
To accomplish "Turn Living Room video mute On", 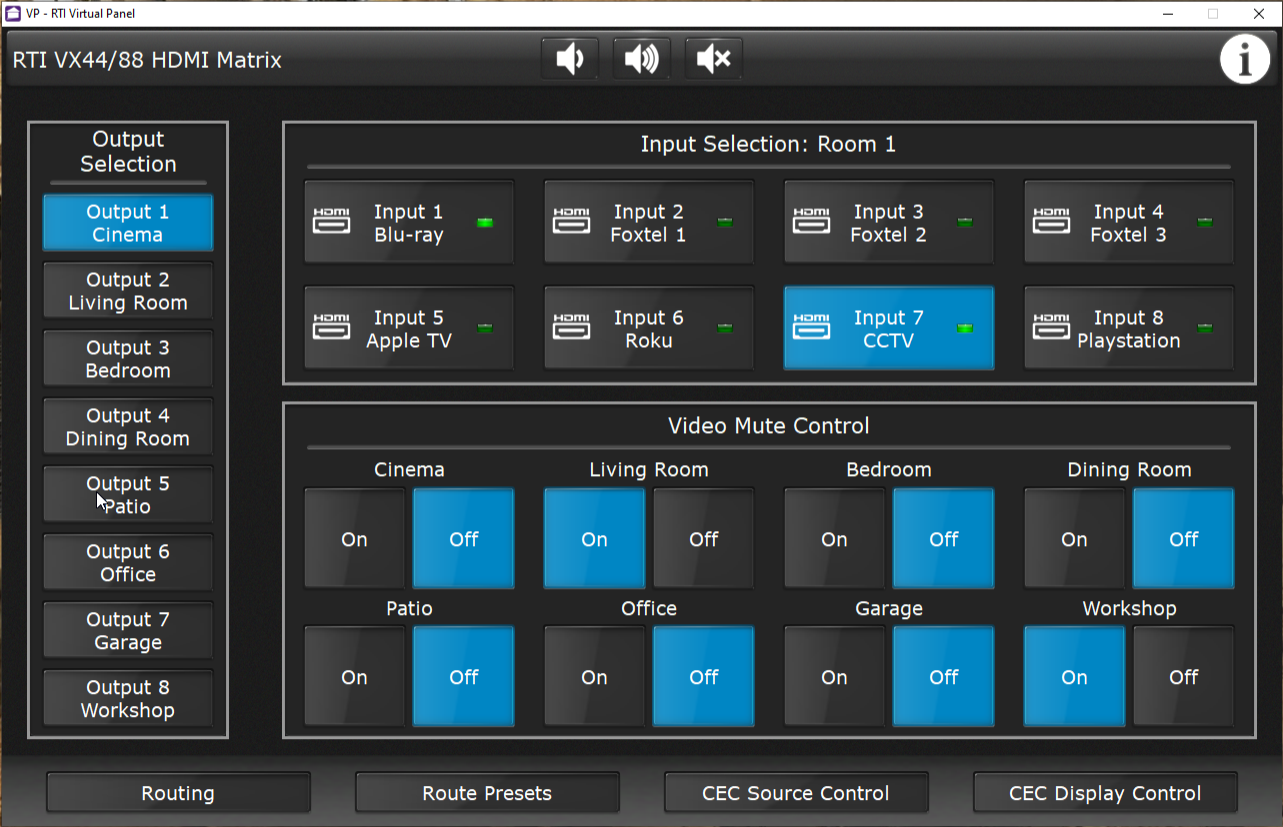I will [595, 539].
